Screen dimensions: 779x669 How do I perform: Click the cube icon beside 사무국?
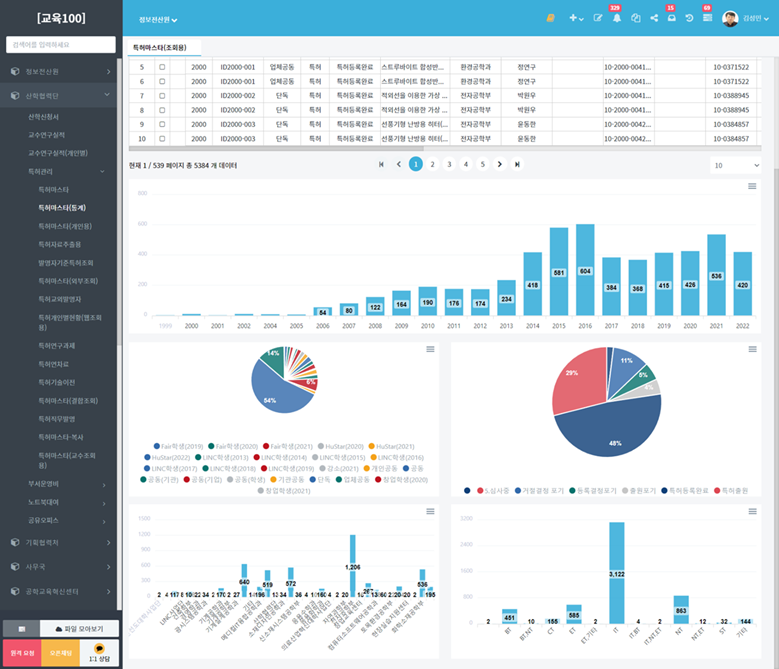(15, 566)
